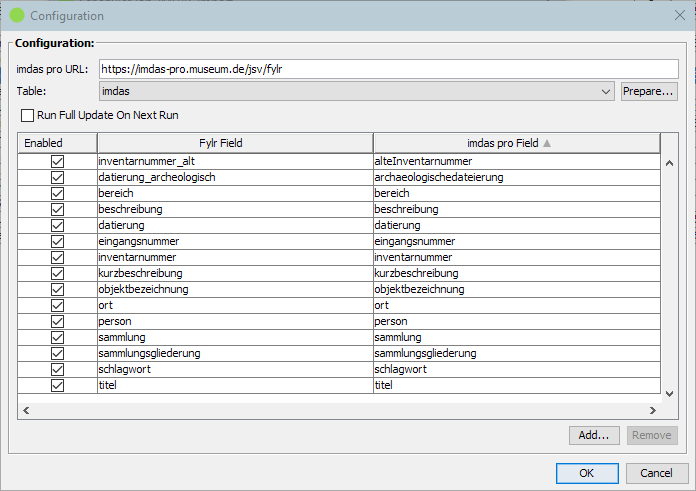The image size is (696, 491).
Task: Select Fylr field cell person
Action: point(235,321)
